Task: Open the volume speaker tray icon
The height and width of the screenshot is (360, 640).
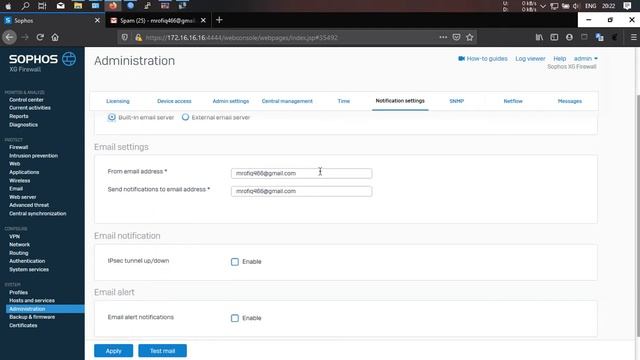Action: pos(576,6)
